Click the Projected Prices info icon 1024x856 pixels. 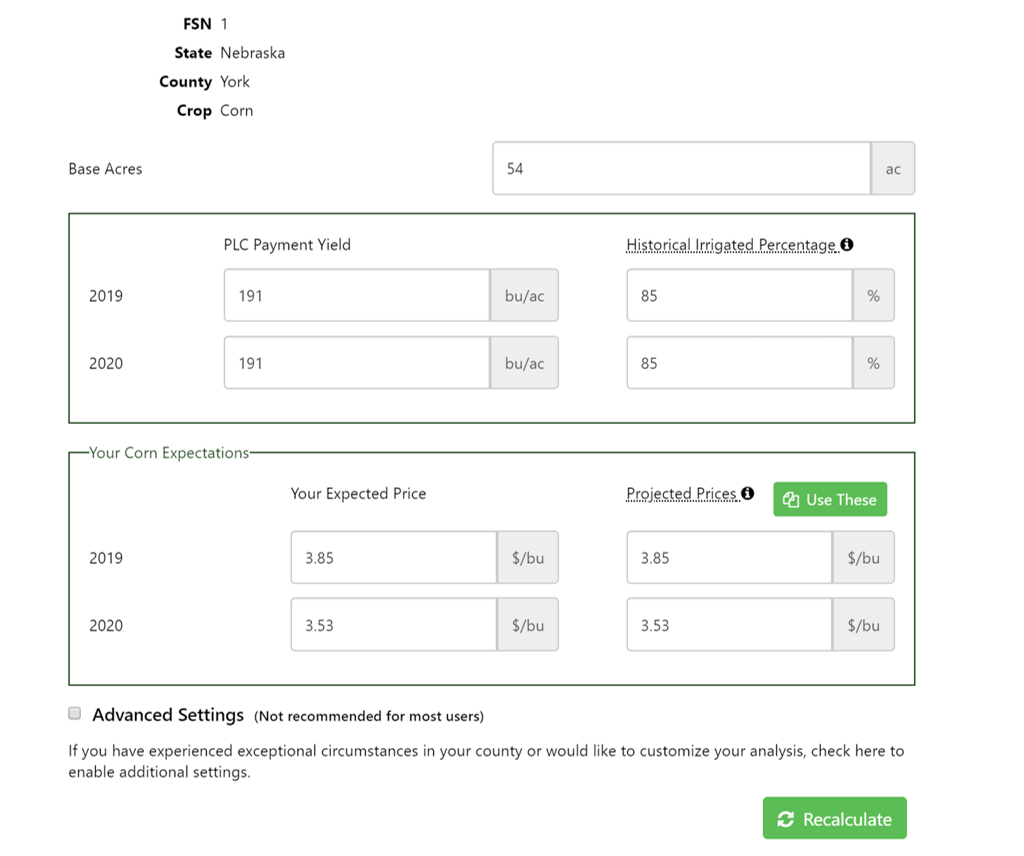pos(748,493)
